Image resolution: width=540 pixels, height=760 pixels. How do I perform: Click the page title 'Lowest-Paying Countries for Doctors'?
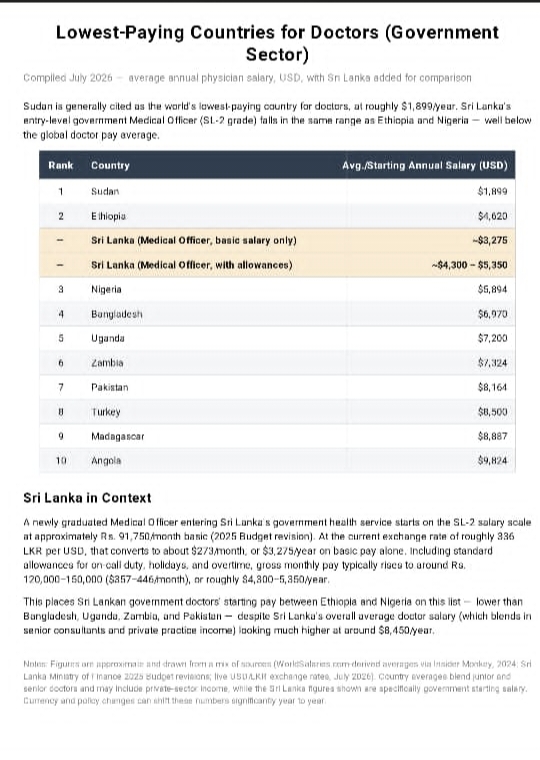point(277,43)
